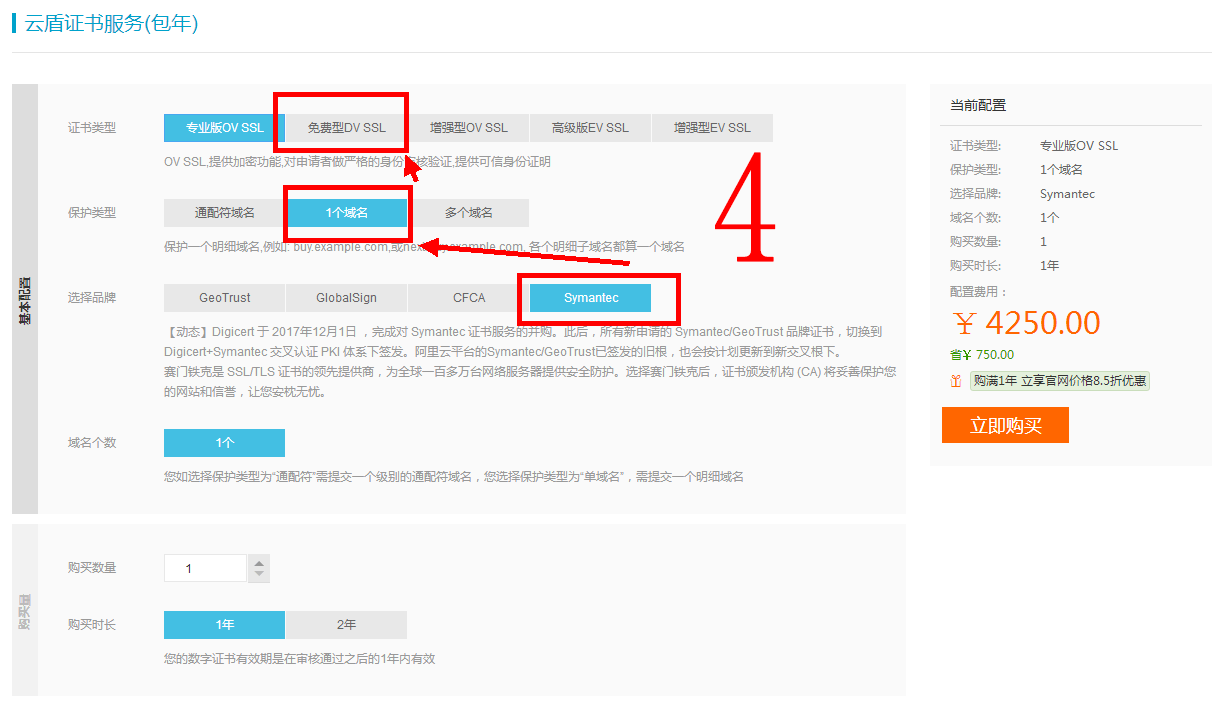Select the Symantec brand
Screen dimensions: 1225x724
(591, 298)
